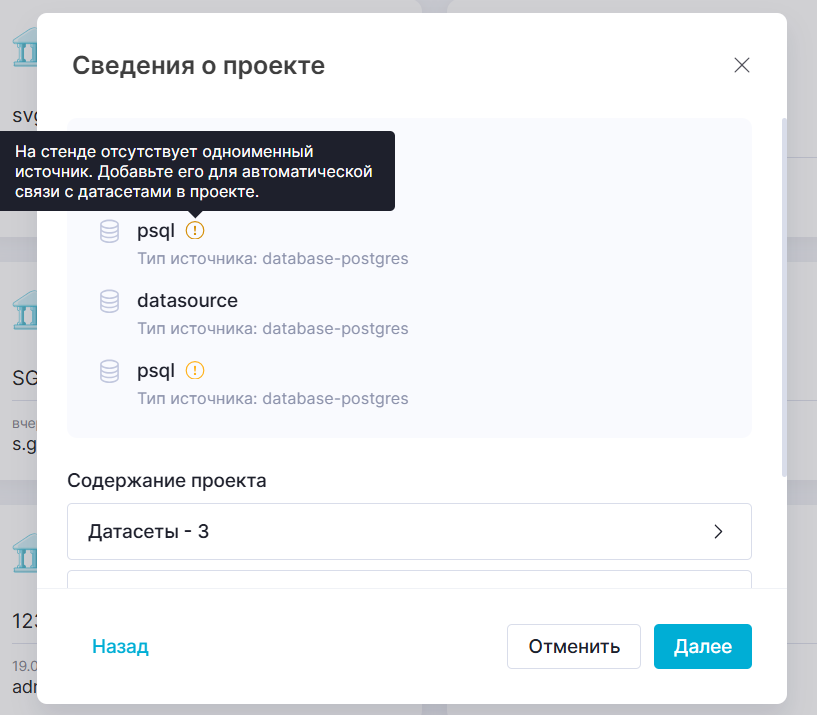This screenshot has width=817, height=715.
Task: Click the Содержание проекта heading
Action: tap(167, 480)
